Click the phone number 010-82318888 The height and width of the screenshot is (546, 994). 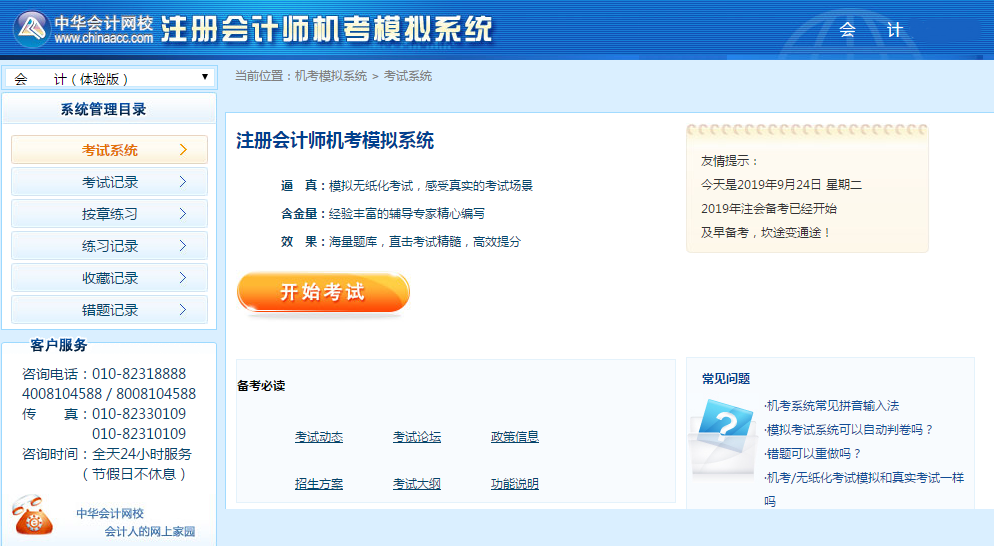pos(139,374)
